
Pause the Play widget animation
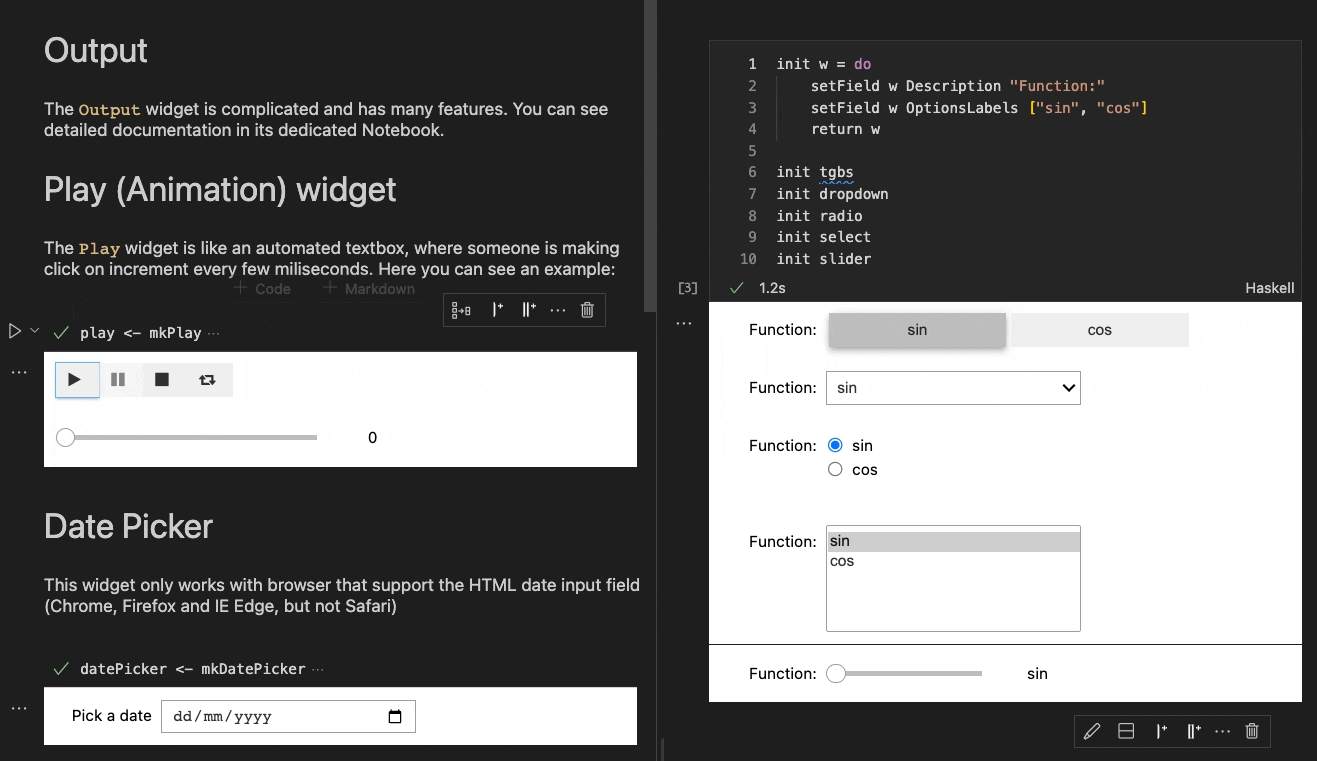(118, 380)
